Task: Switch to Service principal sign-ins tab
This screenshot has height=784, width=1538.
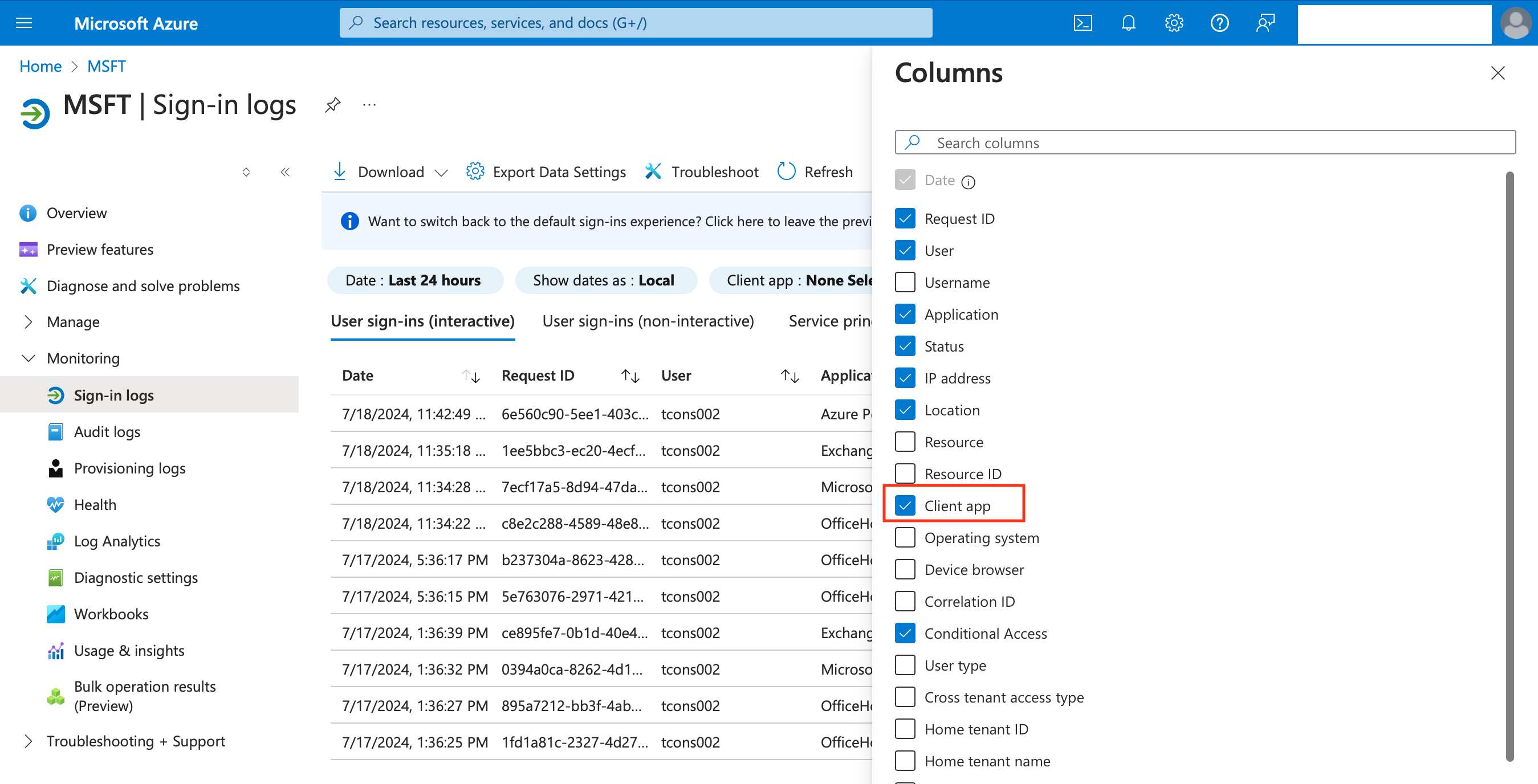Action: [x=830, y=321]
